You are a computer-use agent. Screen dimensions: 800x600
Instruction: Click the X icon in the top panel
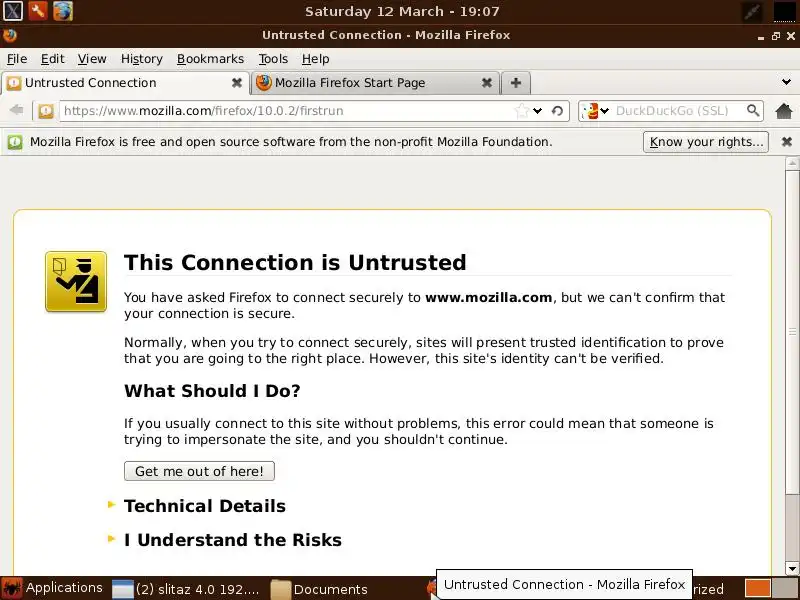pos(12,11)
